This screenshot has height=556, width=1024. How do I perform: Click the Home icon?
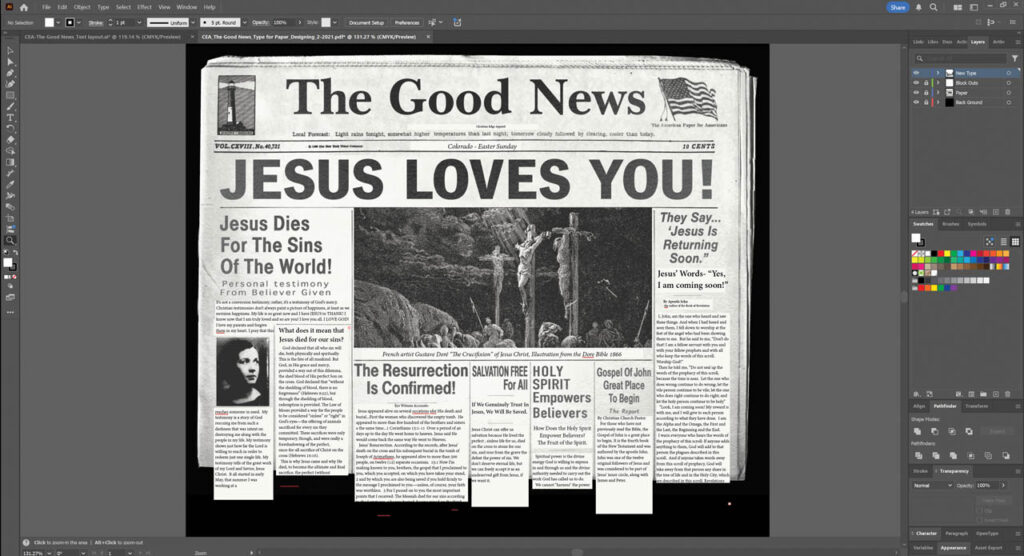click(x=24, y=7)
